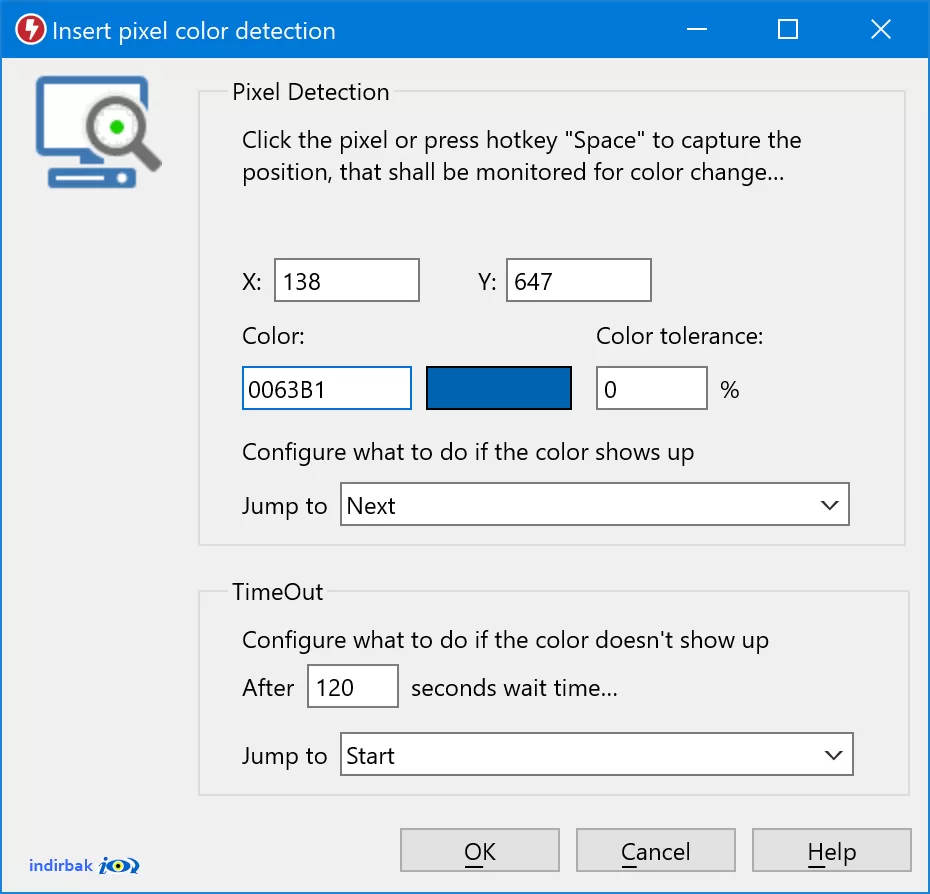Click the seconds wait time field
Screen dimensions: 930x894
pyautogui.click(x=352, y=686)
